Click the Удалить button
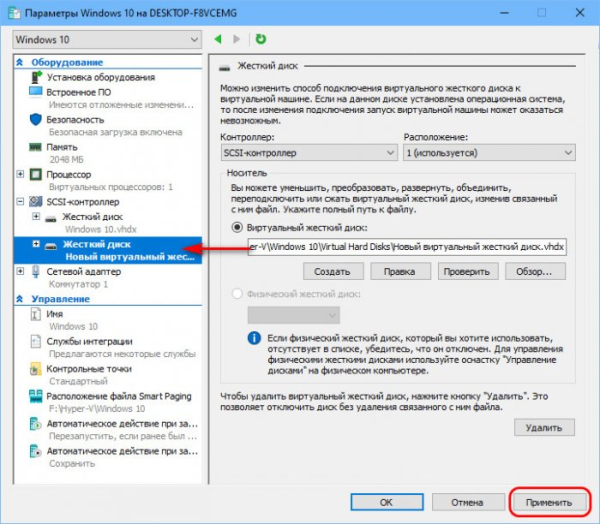The height and width of the screenshot is (524, 600). pyautogui.click(x=545, y=428)
